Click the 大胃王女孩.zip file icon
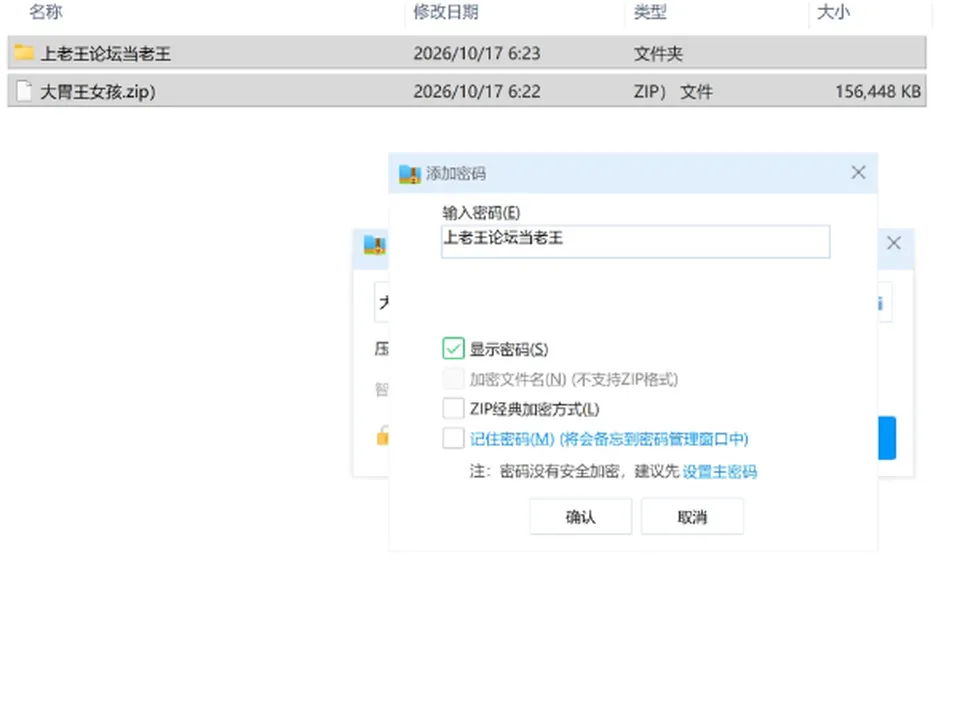This screenshot has width=960, height=717. pyautogui.click(x=24, y=91)
